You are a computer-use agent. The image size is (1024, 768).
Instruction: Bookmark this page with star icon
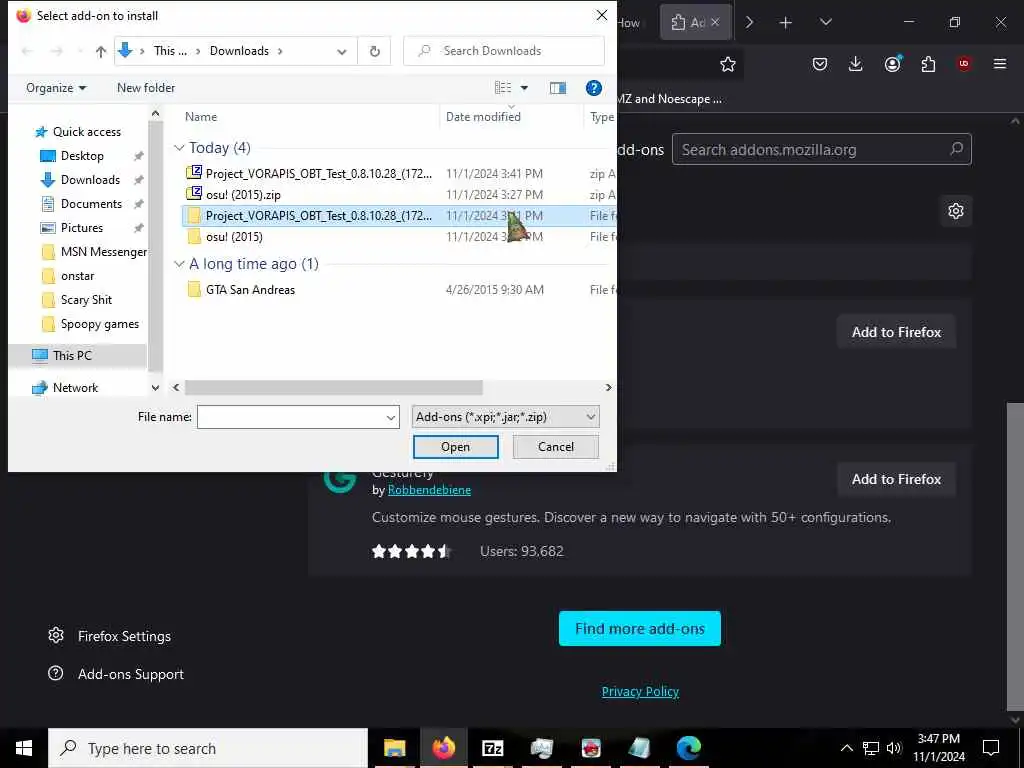pos(728,64)
